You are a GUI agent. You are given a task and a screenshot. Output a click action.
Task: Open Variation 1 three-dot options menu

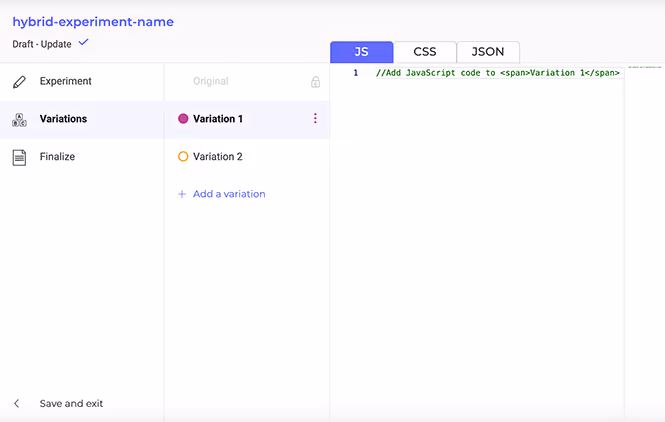click(x=315, y=118)
